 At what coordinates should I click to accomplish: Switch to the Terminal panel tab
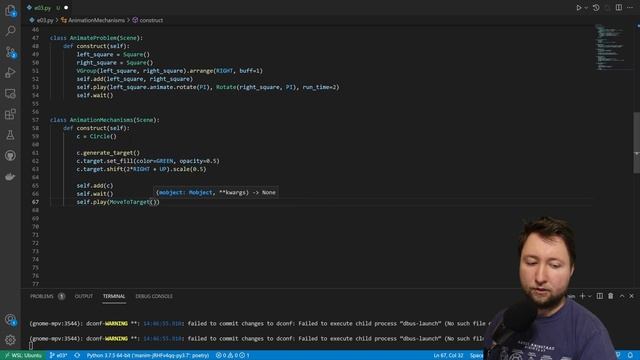point(114,296)
